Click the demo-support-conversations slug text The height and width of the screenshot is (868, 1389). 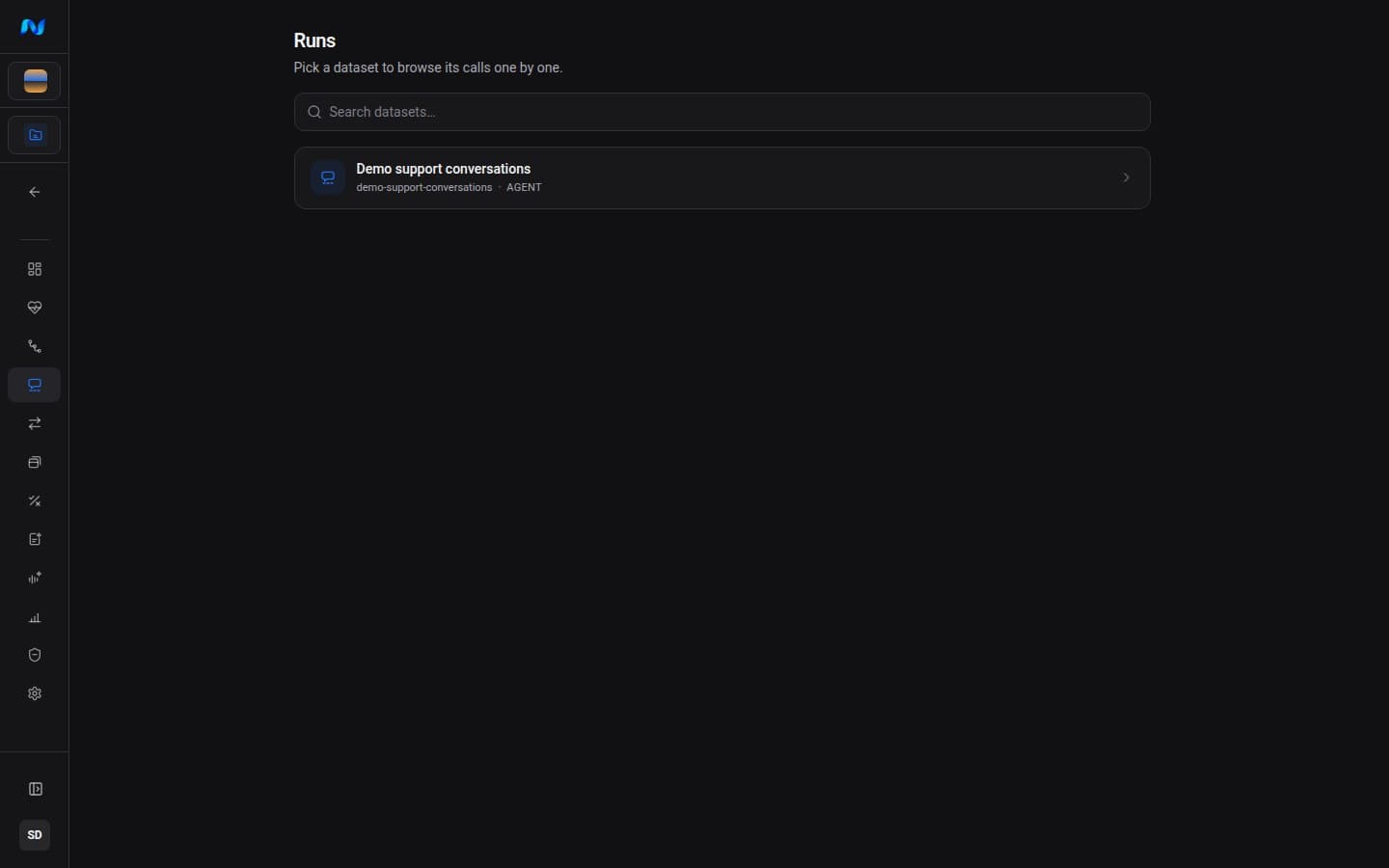424,188
